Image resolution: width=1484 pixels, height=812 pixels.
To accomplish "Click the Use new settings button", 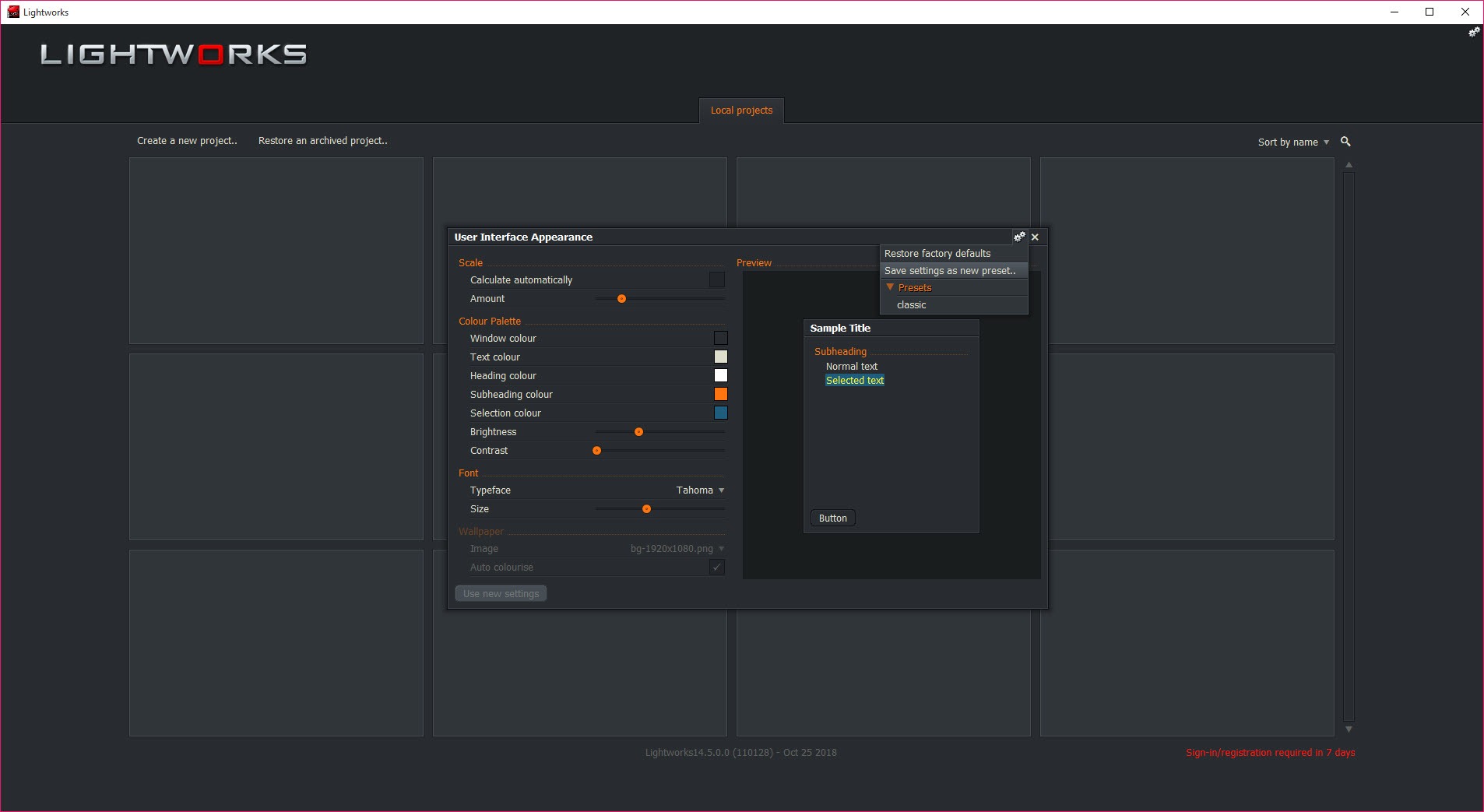I will click(501, 593).
